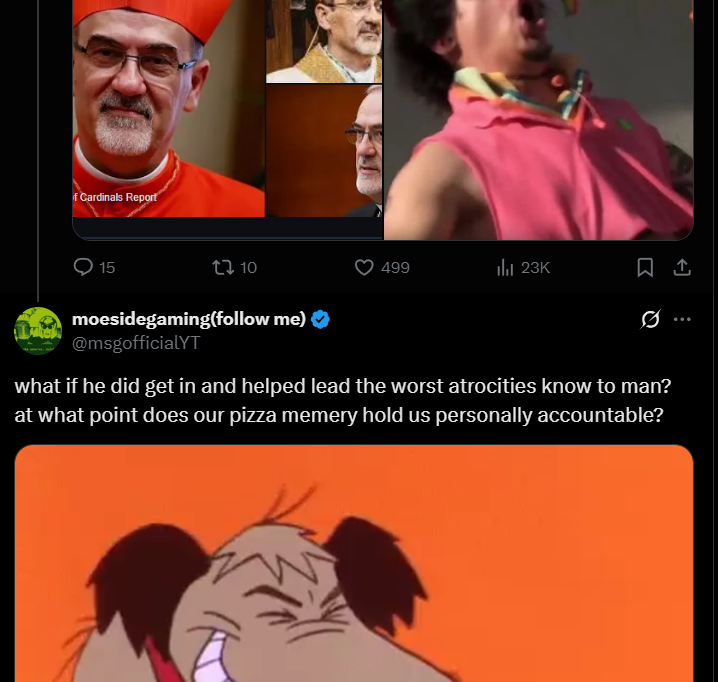Open the view analytics bar chart icon

[505, 267]
